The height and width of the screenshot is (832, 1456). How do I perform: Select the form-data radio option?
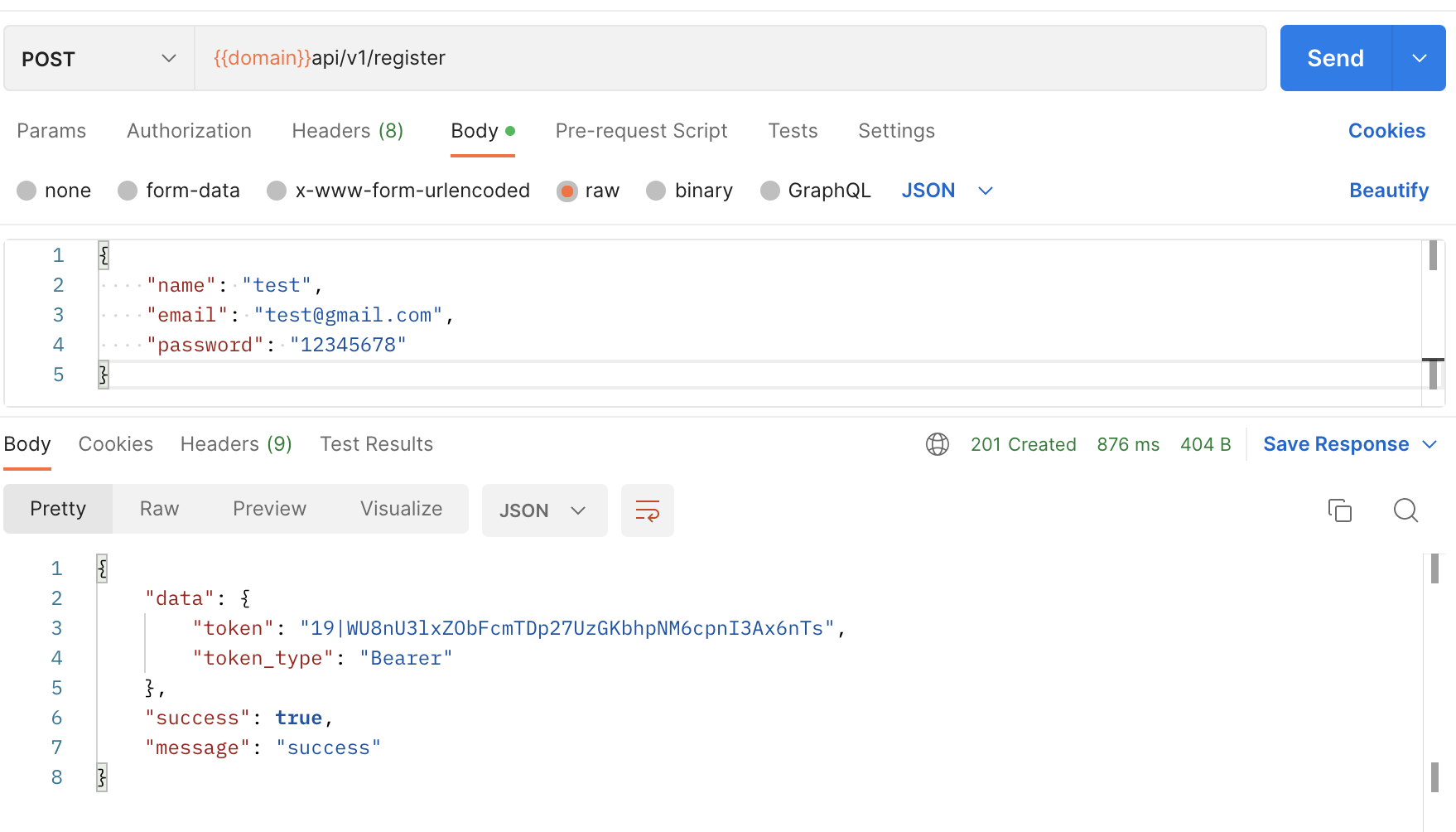(x=128, y=191)
